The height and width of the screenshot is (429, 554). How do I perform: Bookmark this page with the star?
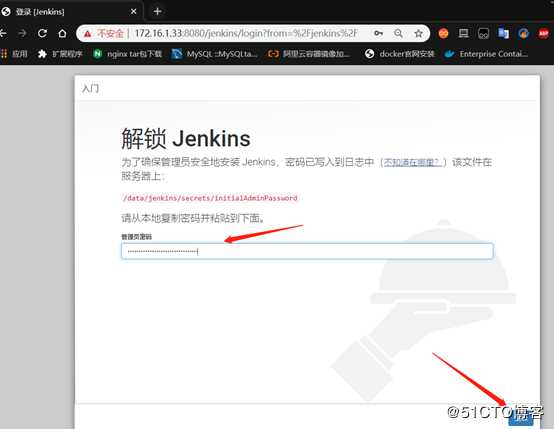pyautogui.click(x=418, y=33)
